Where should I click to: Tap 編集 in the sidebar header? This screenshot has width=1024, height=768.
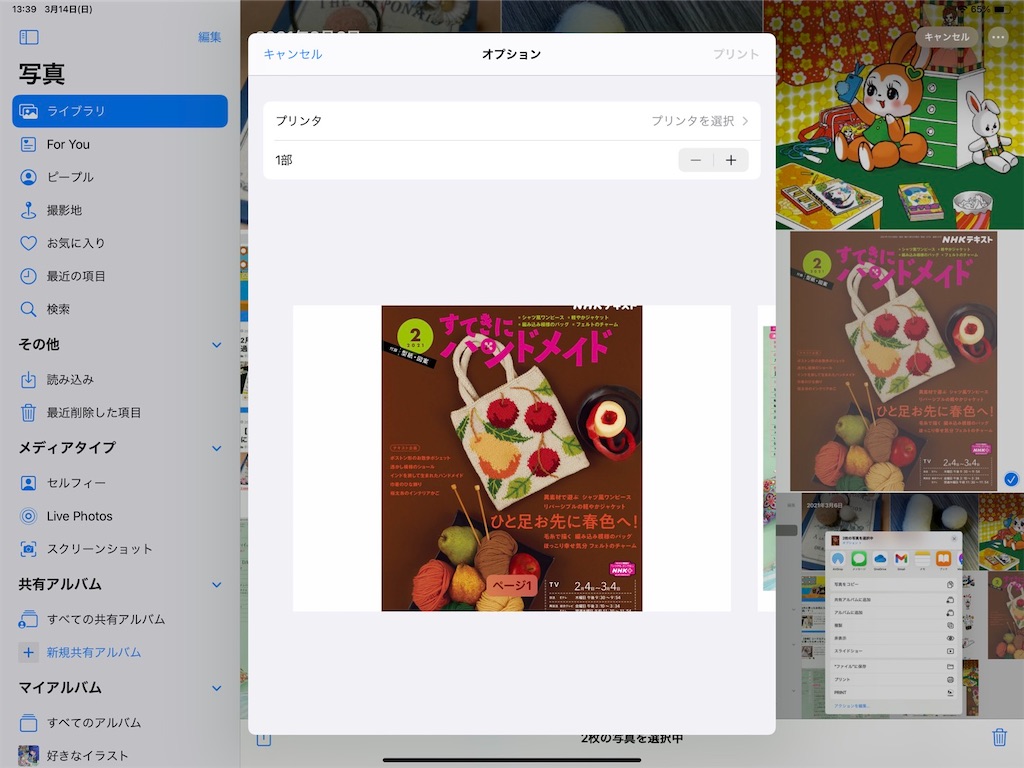coord(210,37)
